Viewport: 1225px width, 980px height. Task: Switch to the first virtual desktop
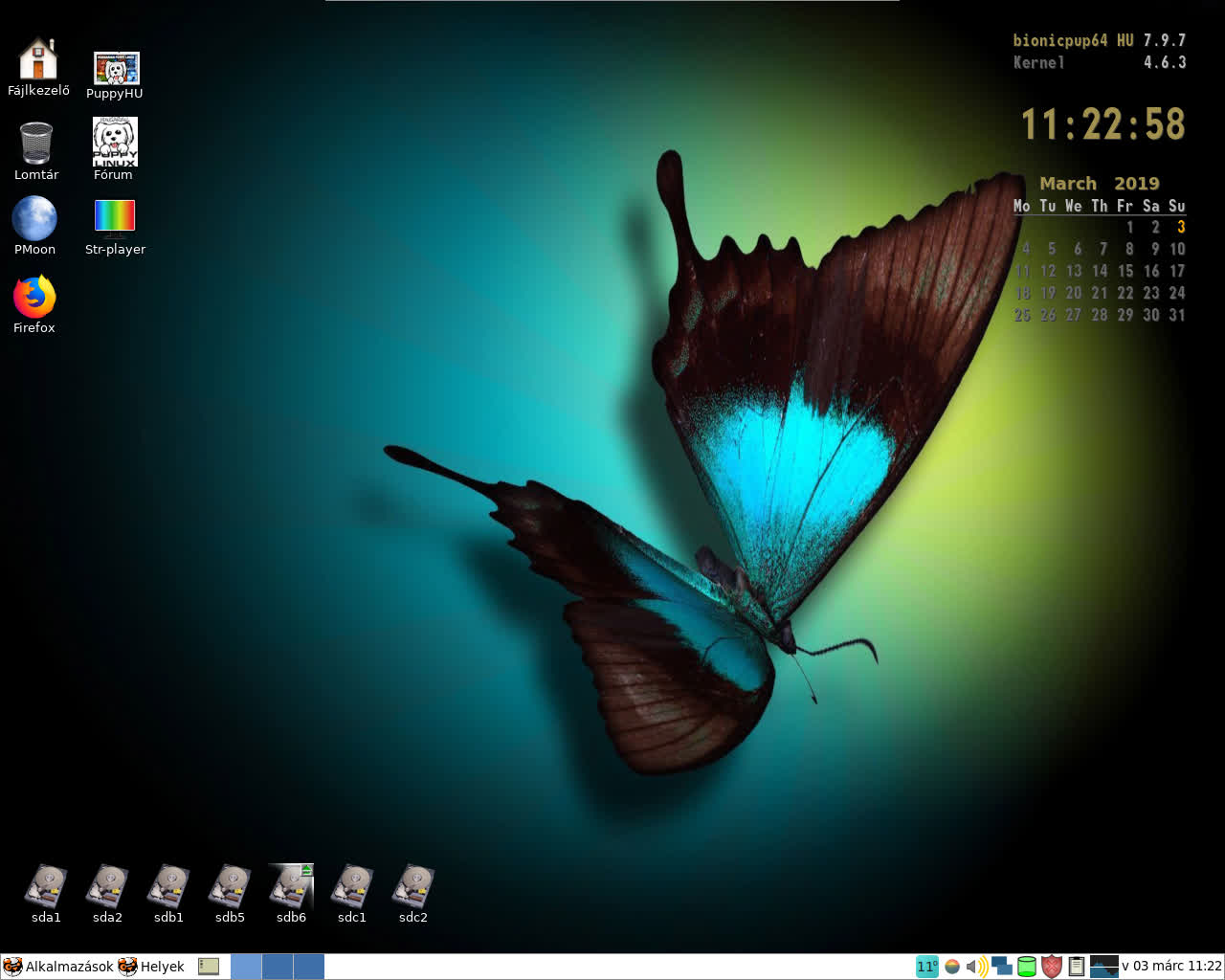[x=246, y=967]
